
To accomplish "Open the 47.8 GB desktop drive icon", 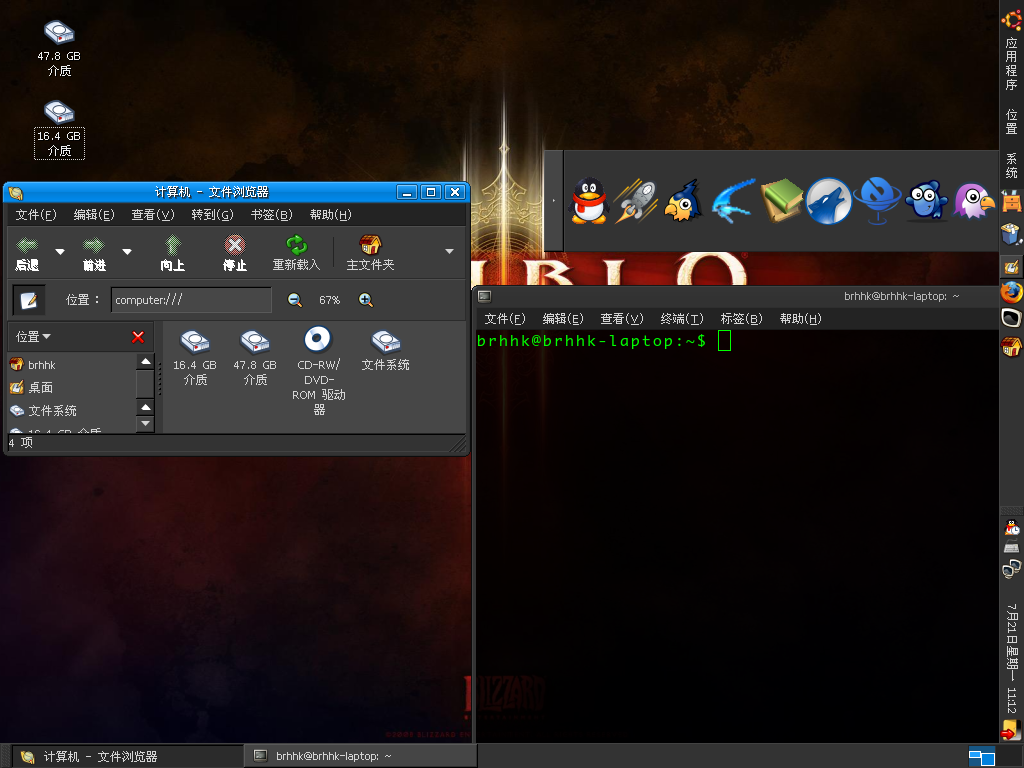I will tap(59, 48).
